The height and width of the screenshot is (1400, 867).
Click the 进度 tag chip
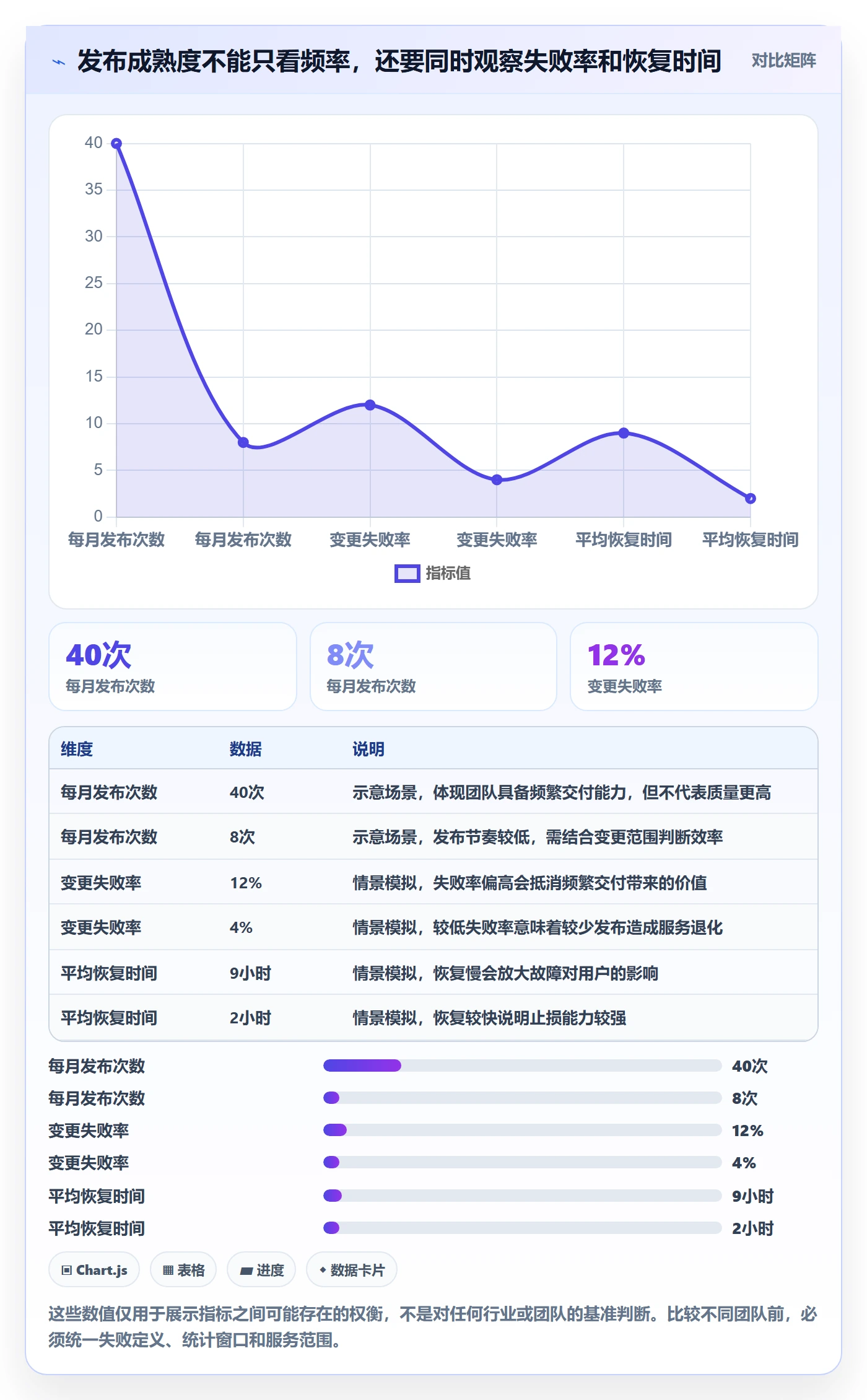tap(261, 1270)
